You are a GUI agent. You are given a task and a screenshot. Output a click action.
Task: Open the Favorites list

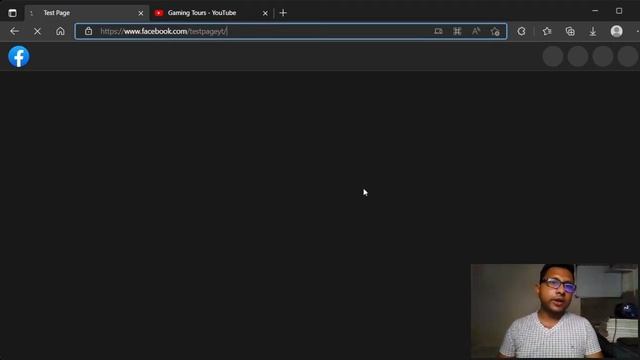pos(547,31)
